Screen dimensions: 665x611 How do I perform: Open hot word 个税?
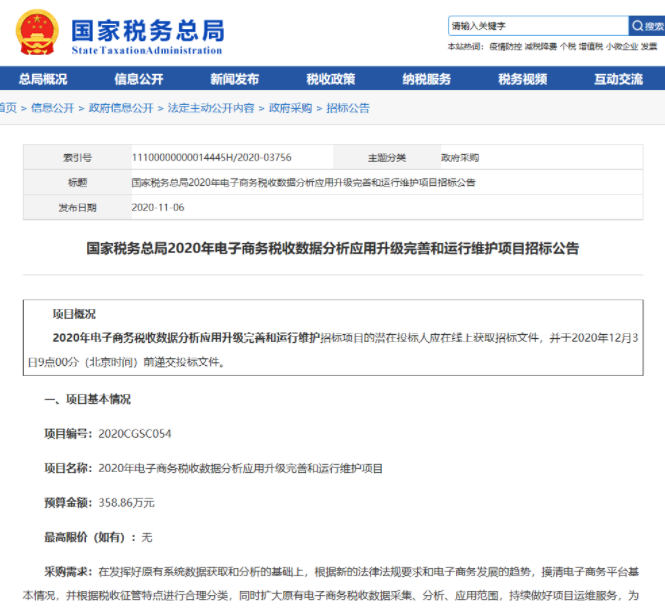(x=568, y=47)
